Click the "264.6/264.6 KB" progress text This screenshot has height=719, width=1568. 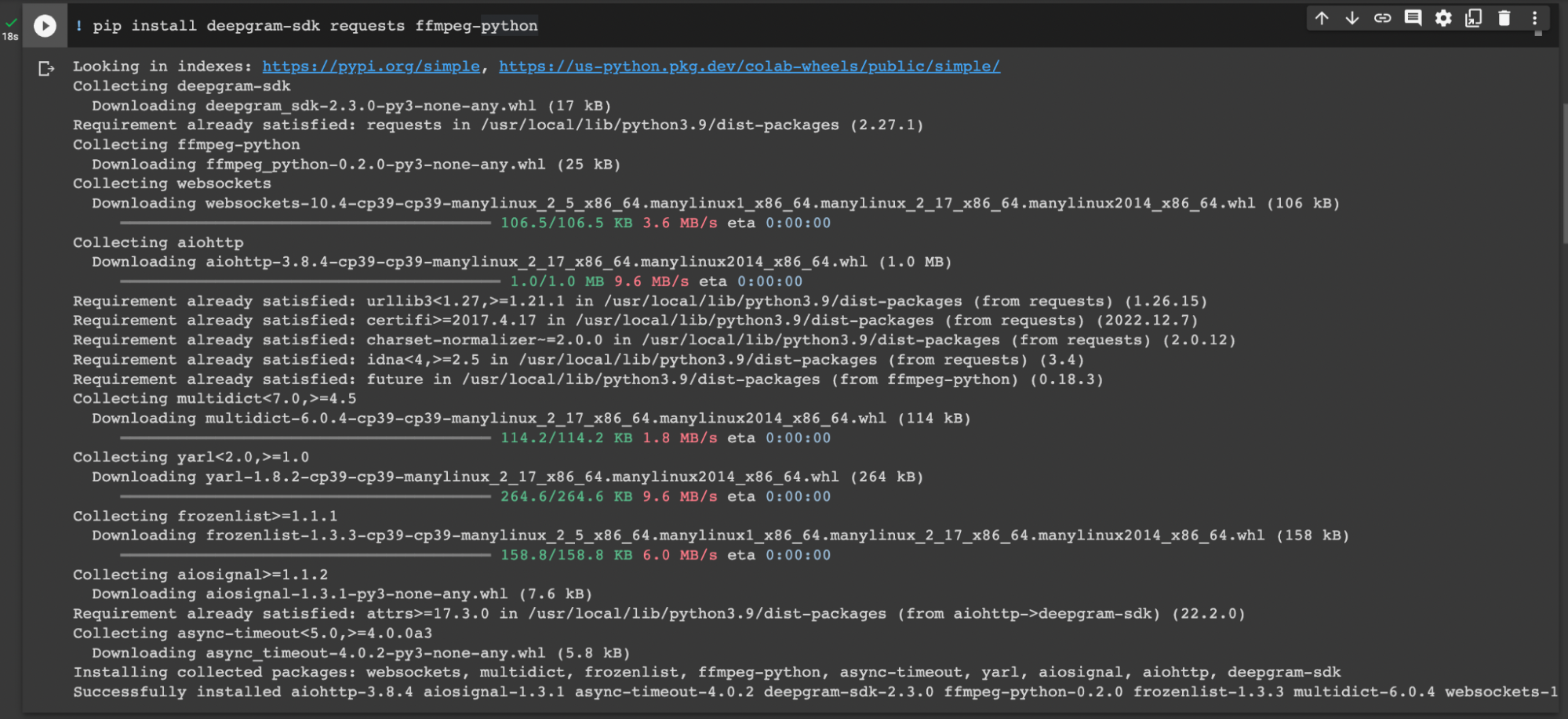[566, 496]
